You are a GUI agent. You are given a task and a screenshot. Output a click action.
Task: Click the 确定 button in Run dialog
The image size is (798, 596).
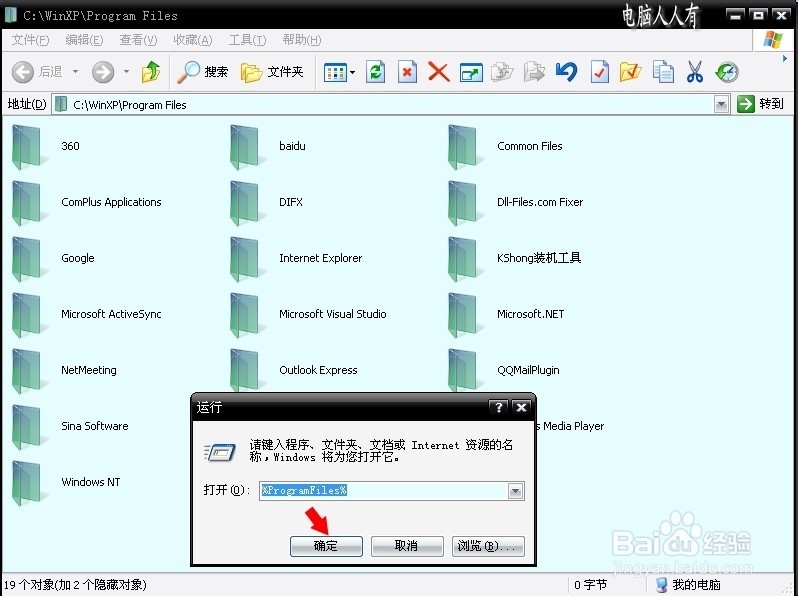tap(326, 546)
